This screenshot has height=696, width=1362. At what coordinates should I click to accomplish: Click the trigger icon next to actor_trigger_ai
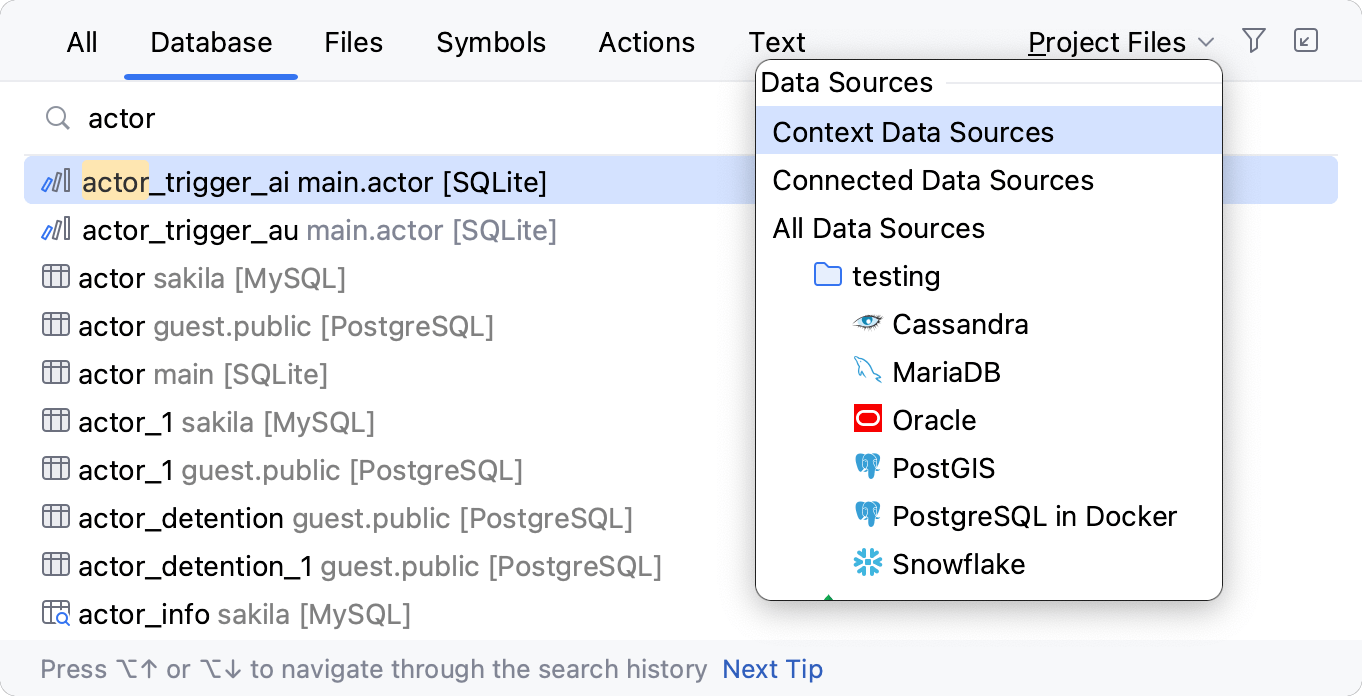coord(56,181)
